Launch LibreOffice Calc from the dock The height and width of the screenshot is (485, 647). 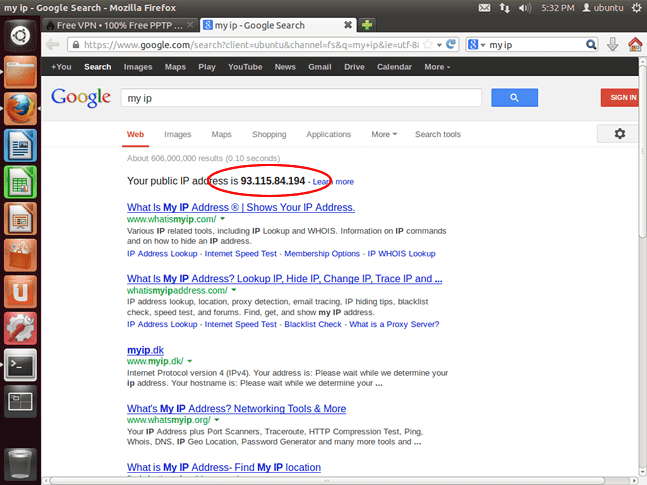click(x=20, y=182)
